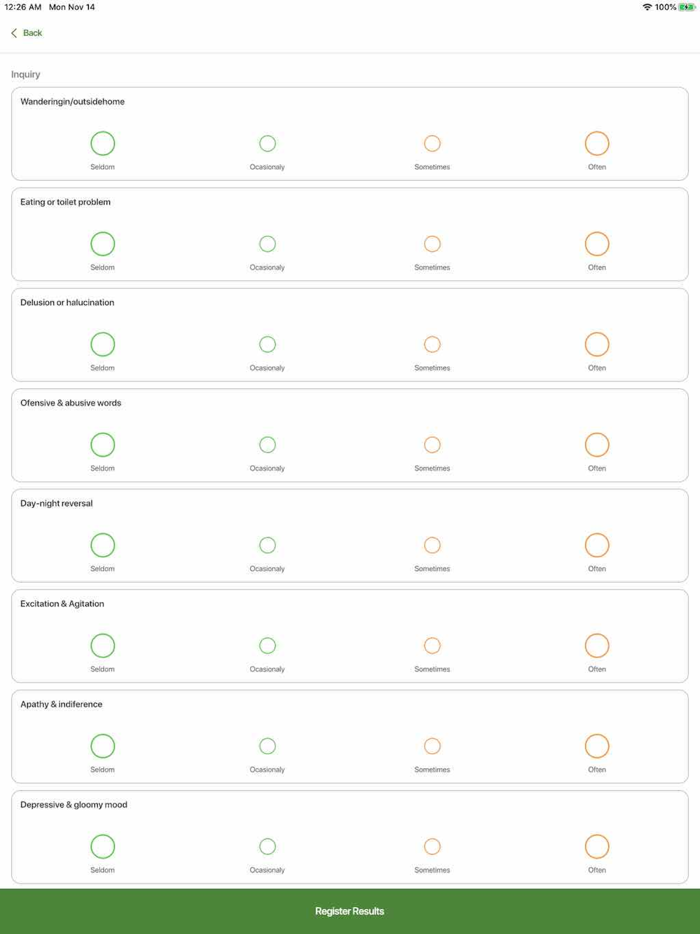This screenshot has height=934, width=700.
Task: Set Depressive & gloomy mood to Occasionally
Action: pos(267,847)
